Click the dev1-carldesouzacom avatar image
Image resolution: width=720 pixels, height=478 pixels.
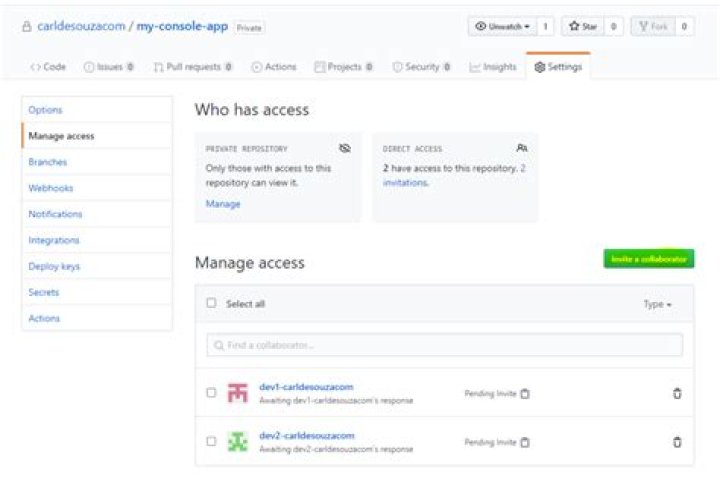(237, 393)
